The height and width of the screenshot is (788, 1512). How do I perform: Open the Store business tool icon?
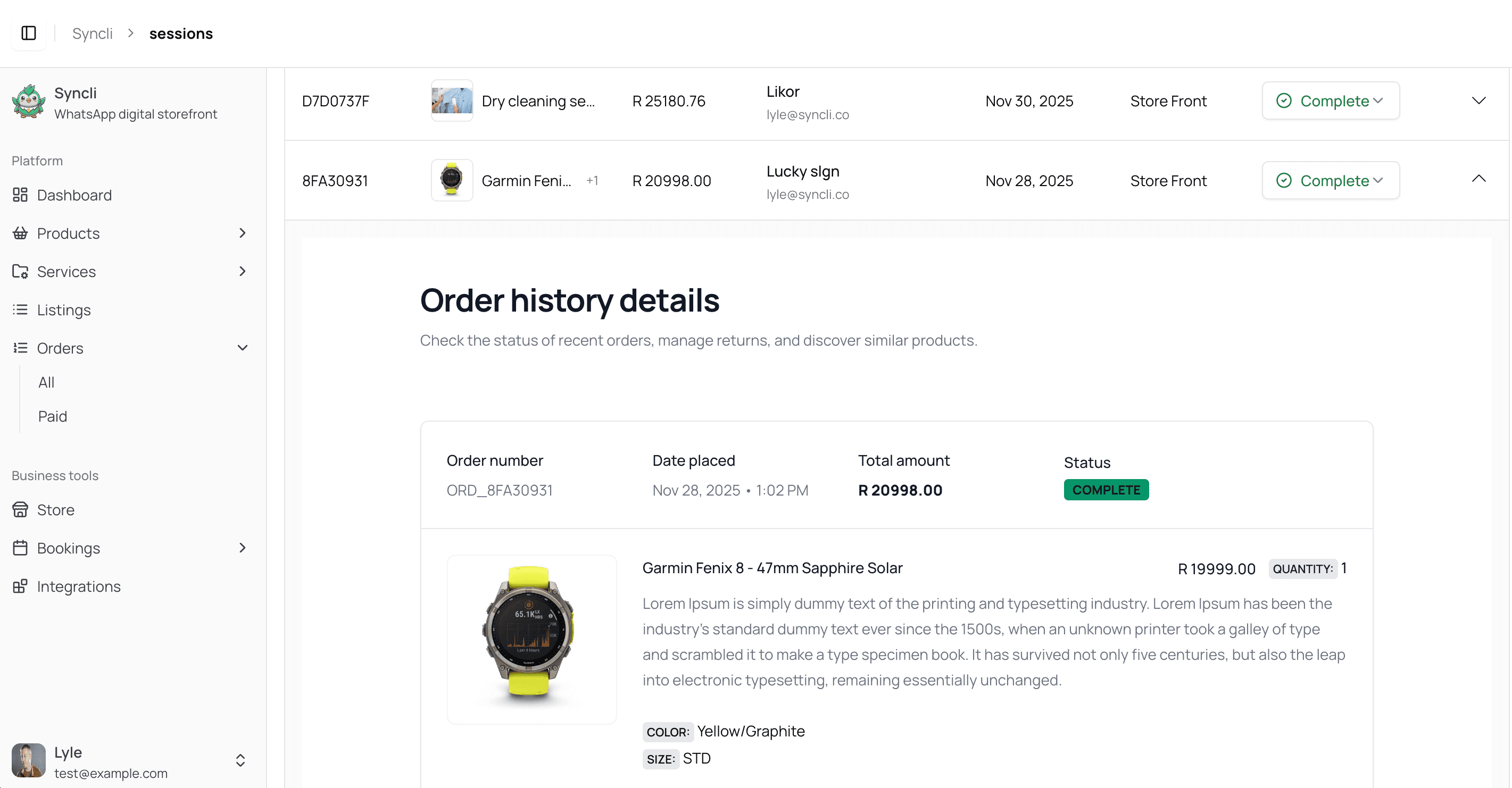(x=20, y=509)
